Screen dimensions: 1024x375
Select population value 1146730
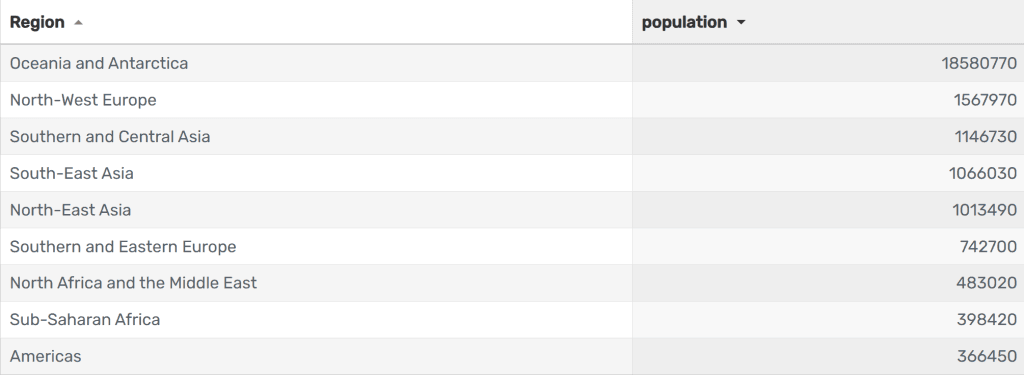coord(985,137)
